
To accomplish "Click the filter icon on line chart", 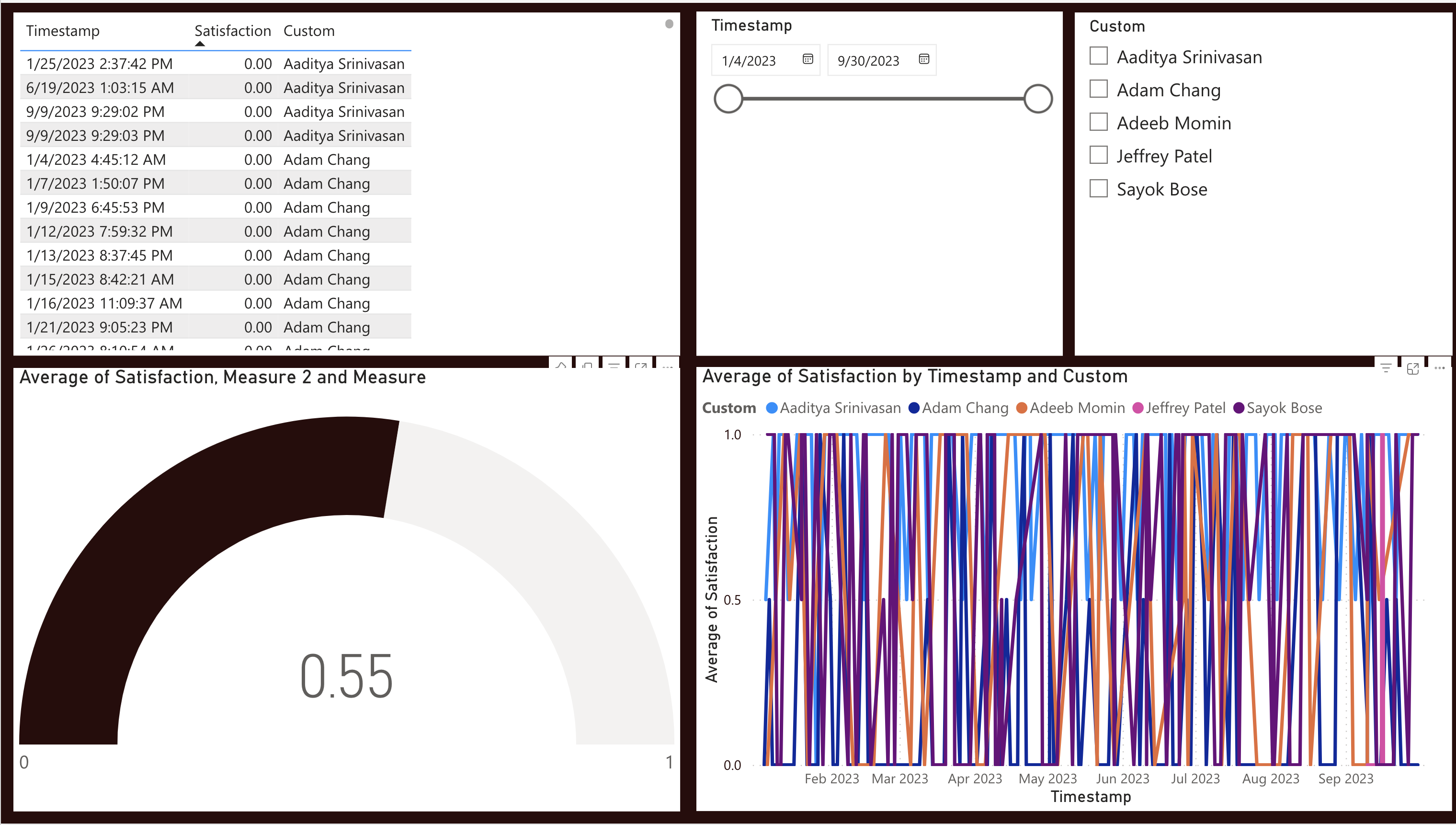I will coord(1386,369).
